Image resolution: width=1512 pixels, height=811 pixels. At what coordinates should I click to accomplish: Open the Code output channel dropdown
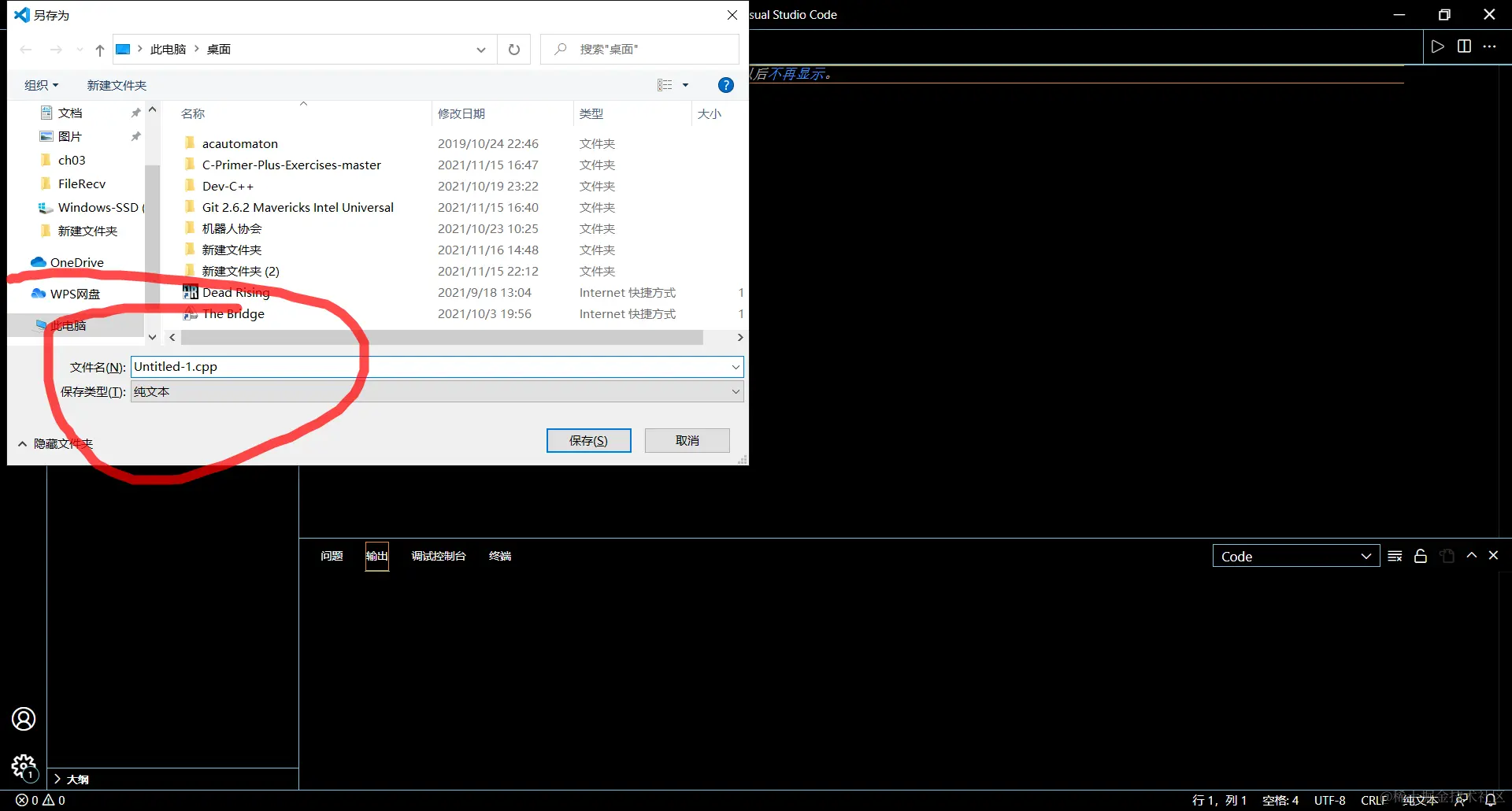pos(1296,556)
